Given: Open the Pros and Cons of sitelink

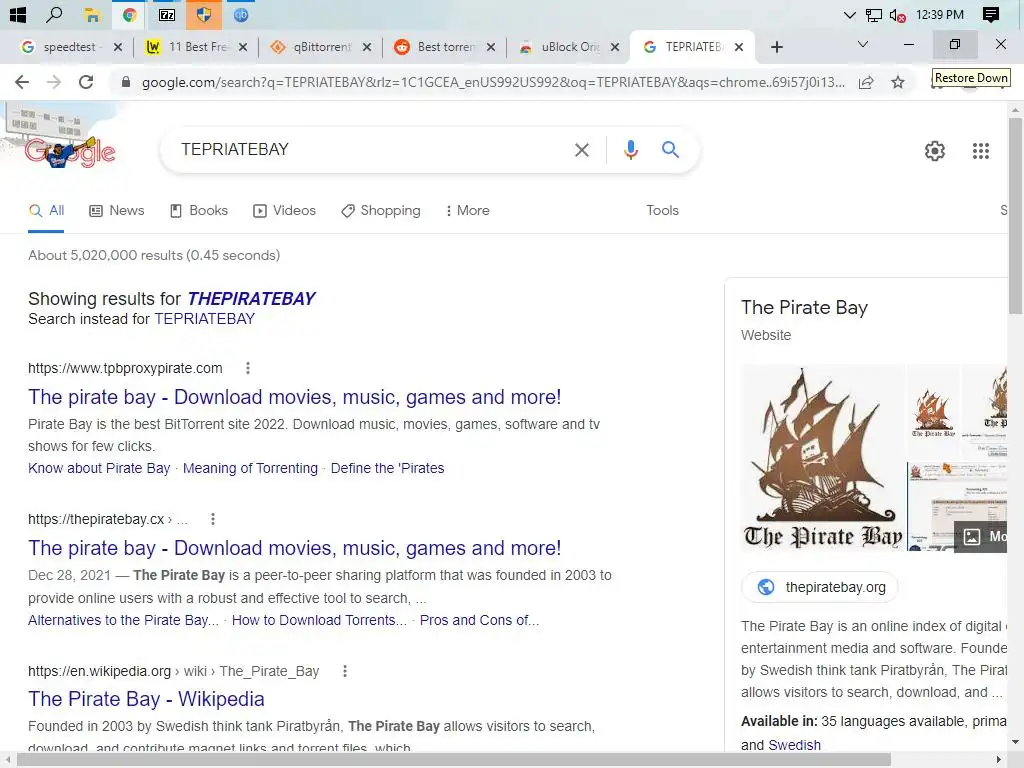Looking at the screenshot, I should [479, 620].
